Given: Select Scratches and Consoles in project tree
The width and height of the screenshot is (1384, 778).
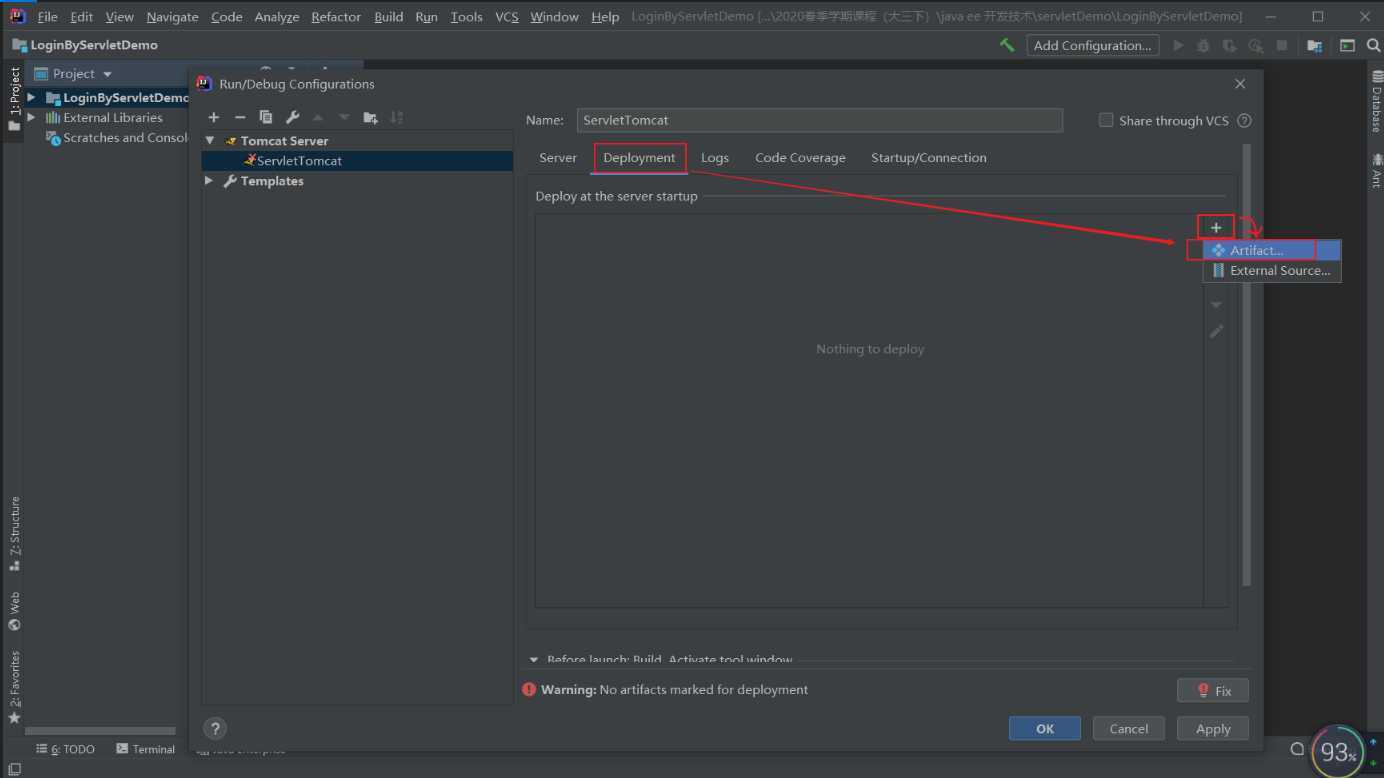Looking at the screenshot, I should (116, 138).
